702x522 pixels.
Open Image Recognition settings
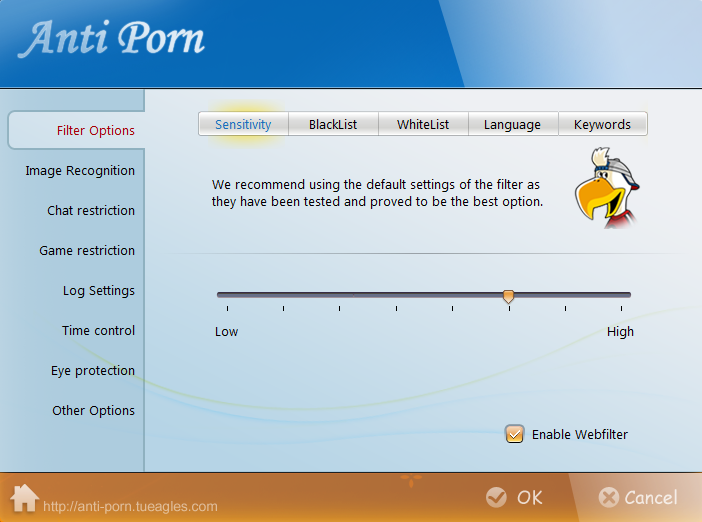[x=80, y=171]
